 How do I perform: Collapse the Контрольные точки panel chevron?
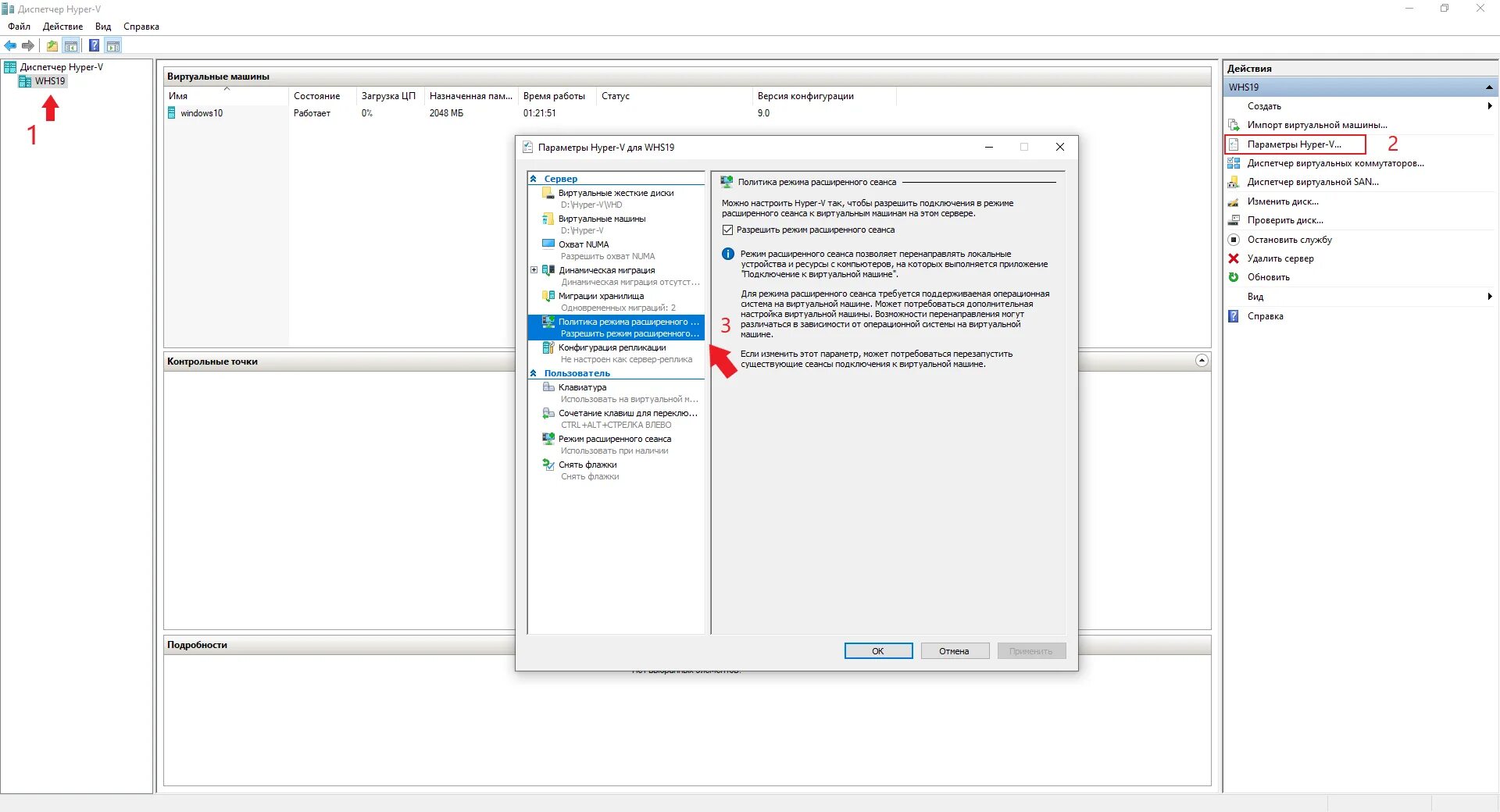1202,361
